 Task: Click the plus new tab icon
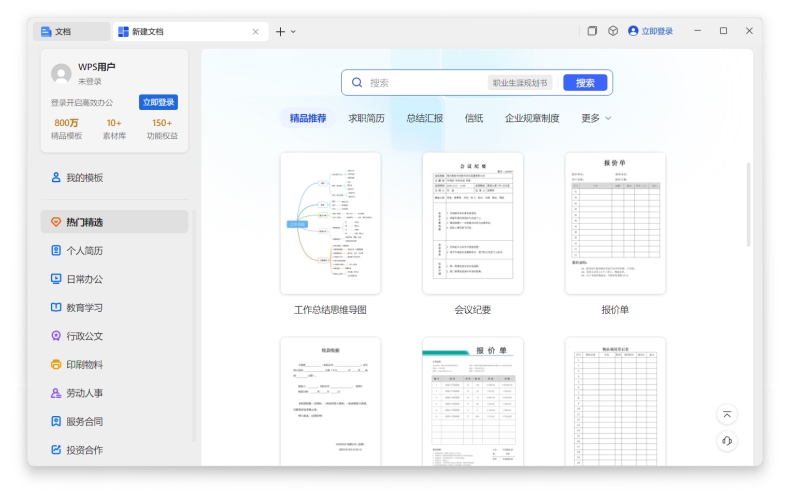click(x=280, y=32)
